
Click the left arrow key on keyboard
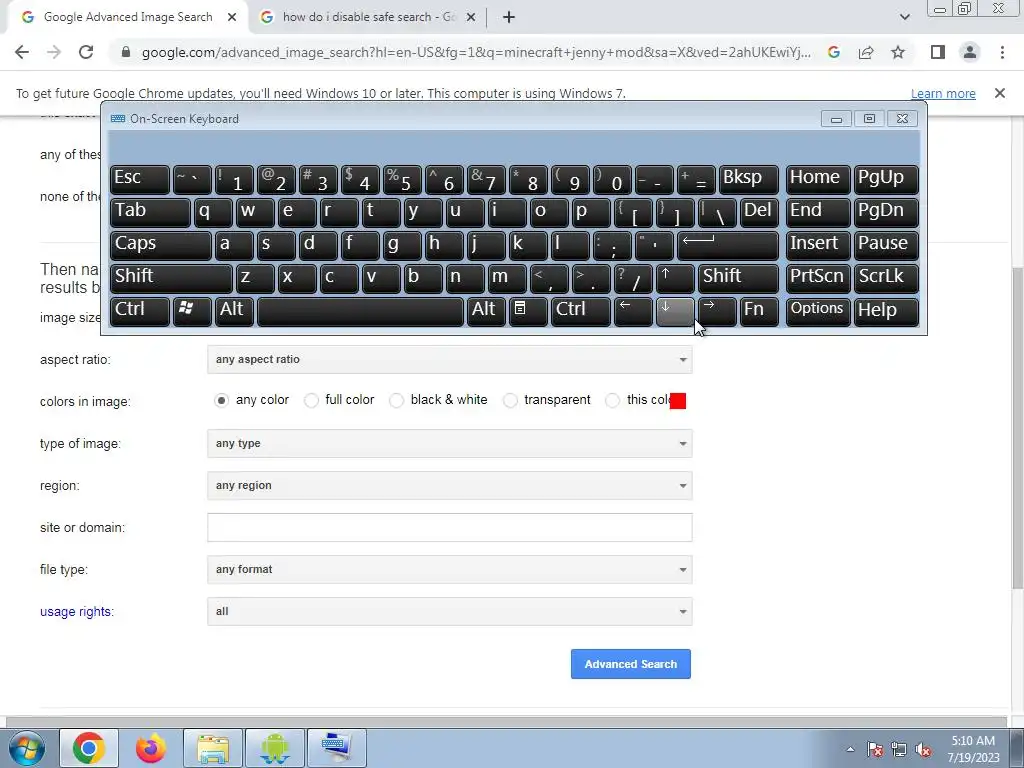coord(633,310)
